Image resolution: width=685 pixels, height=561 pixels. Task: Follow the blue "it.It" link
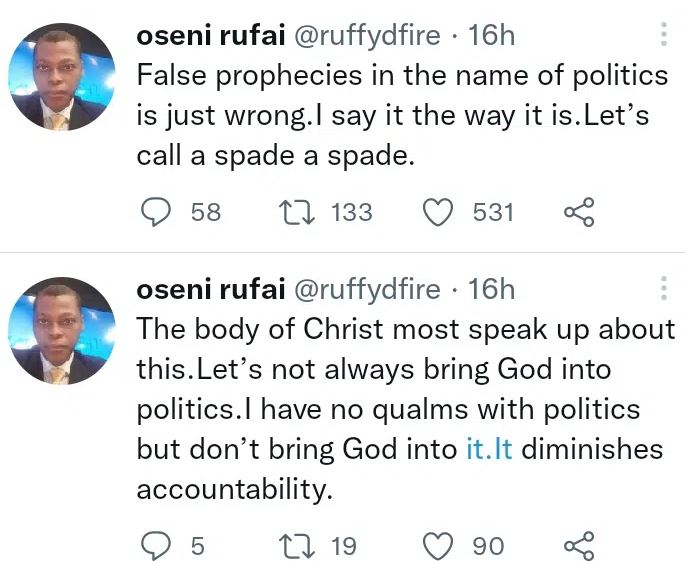[489, 449]
